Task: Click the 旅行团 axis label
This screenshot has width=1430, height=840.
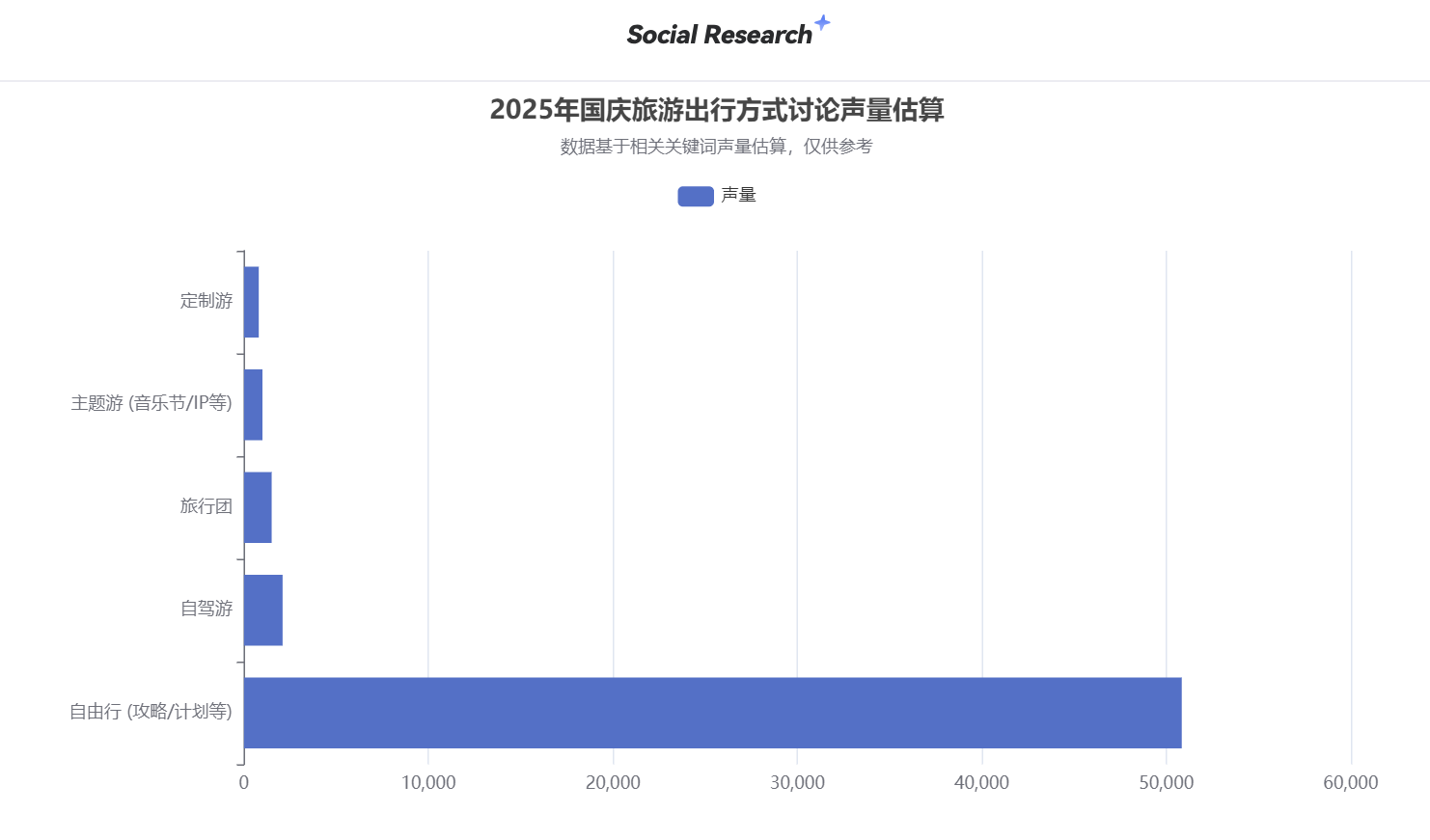Action: tap(206, 506)
